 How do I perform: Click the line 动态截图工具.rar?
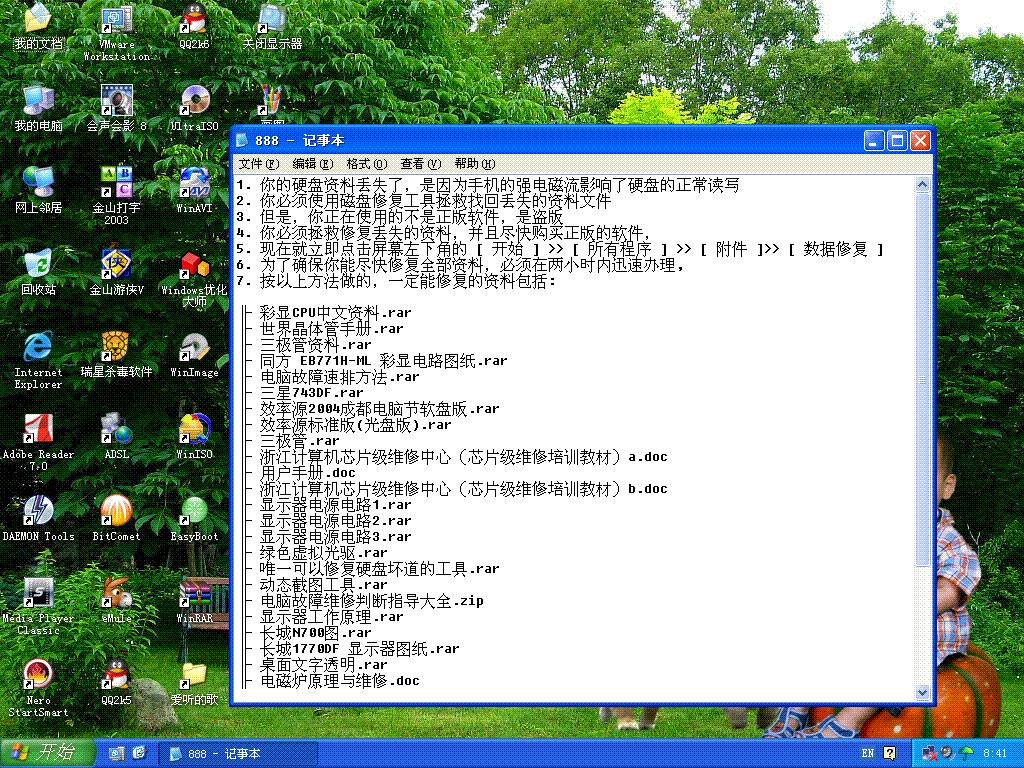[x=324, y=584]
